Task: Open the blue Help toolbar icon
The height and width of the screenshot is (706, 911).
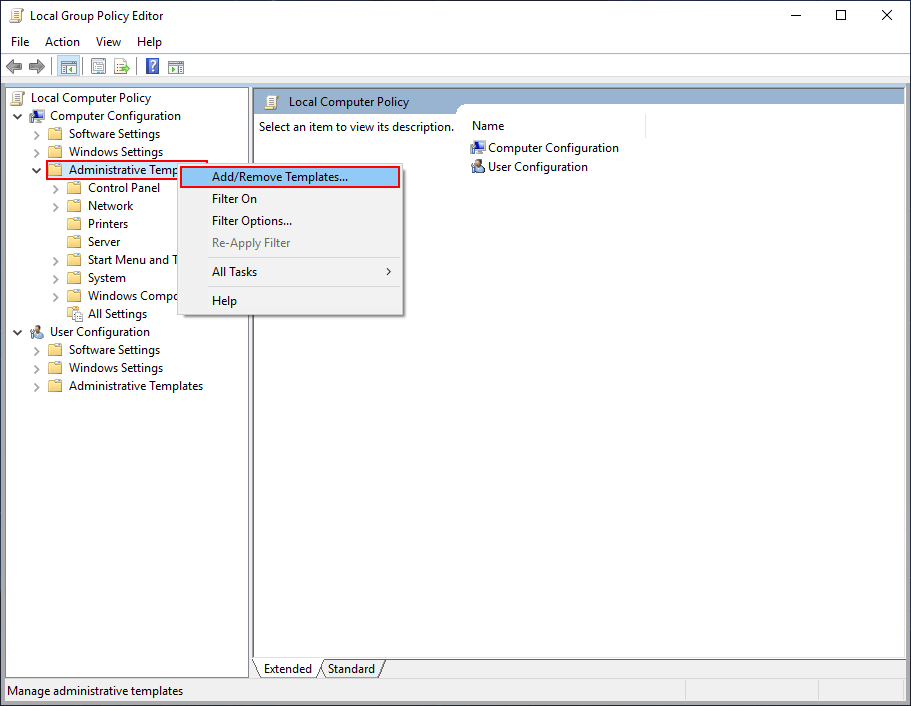Action: tap(152, 67)
